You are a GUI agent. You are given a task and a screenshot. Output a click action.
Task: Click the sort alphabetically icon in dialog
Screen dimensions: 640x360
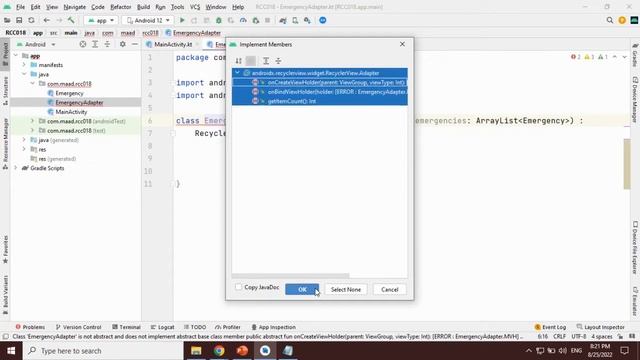[239, 61]
